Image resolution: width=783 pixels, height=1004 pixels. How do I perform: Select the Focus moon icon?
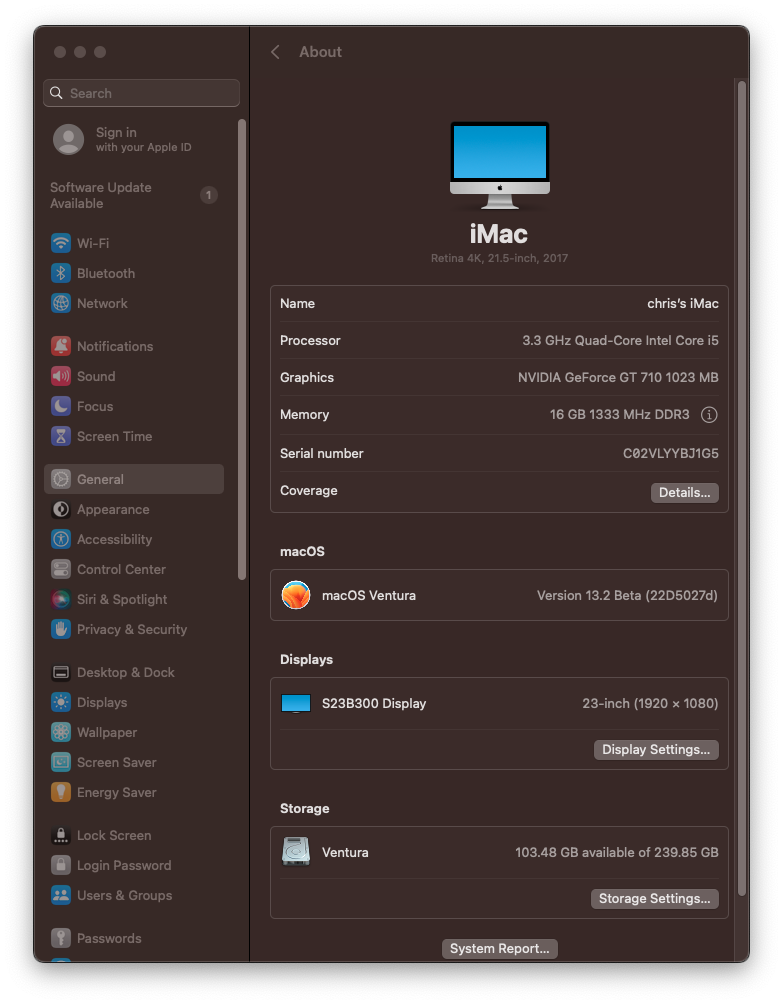click(61, 407)
